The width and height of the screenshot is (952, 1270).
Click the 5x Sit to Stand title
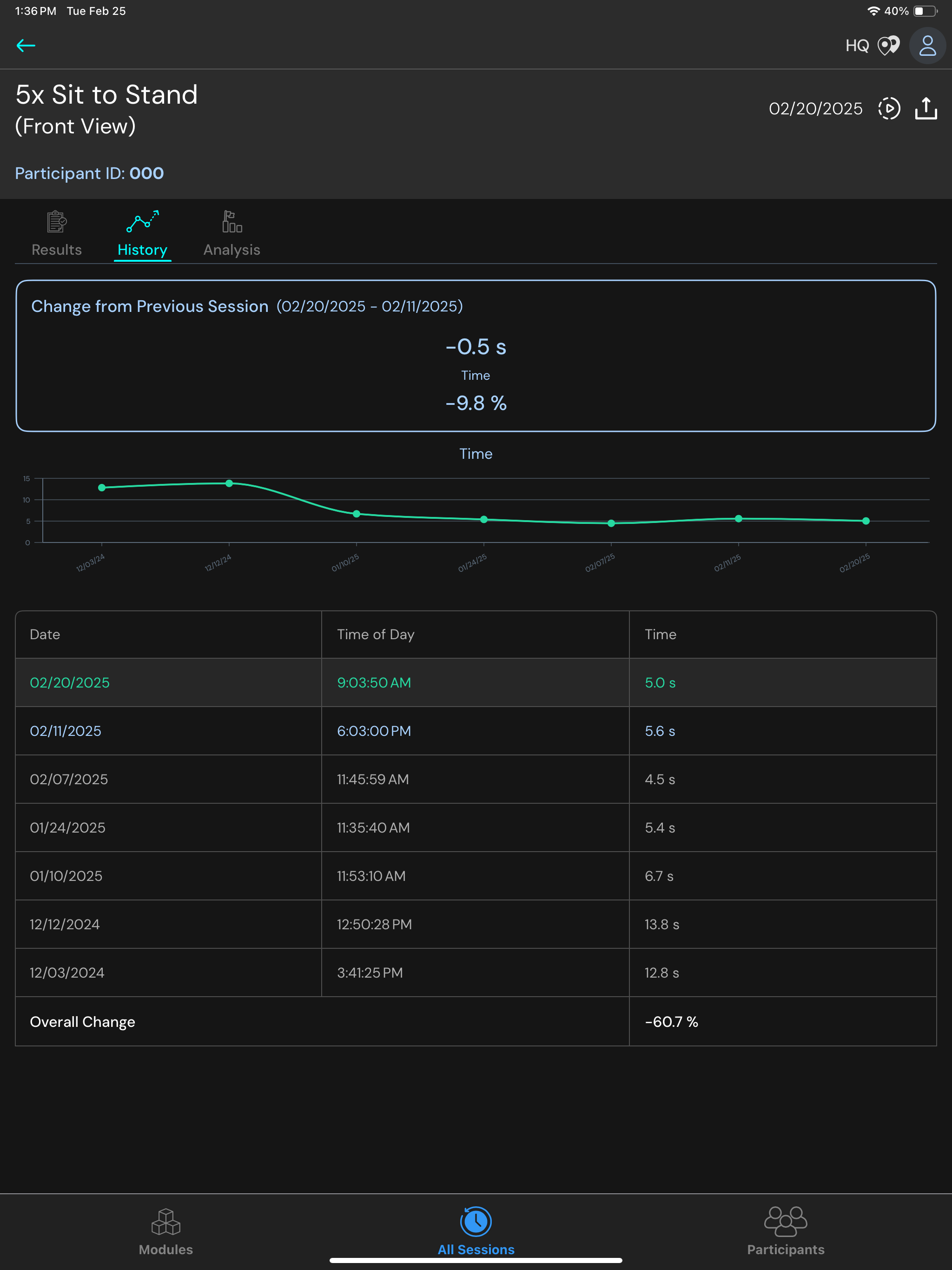(106, 95)
